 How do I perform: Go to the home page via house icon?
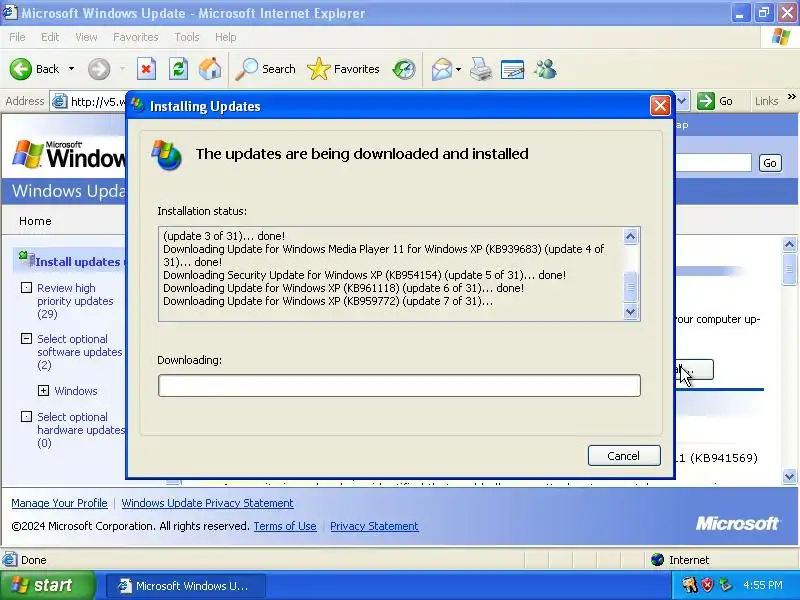click(210, 69)
